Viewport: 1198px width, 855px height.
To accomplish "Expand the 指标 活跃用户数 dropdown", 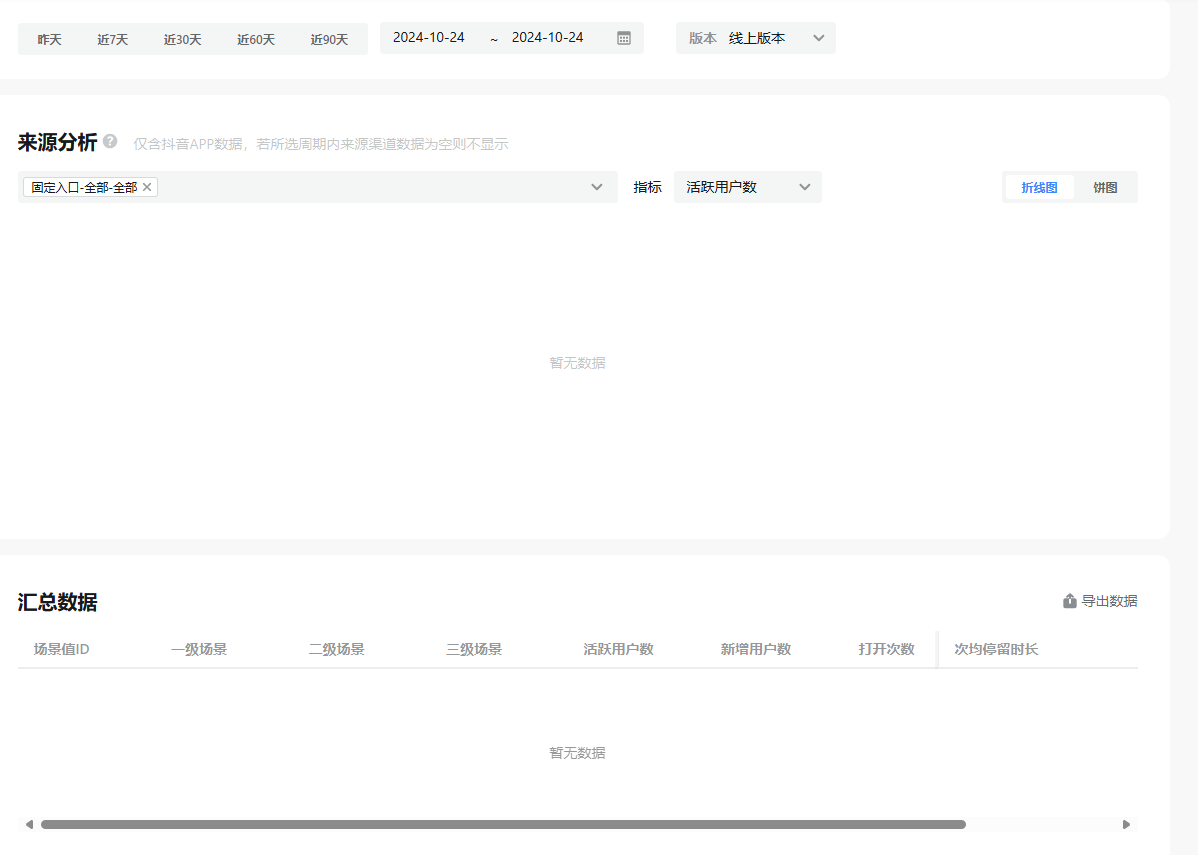I will 748,187.
